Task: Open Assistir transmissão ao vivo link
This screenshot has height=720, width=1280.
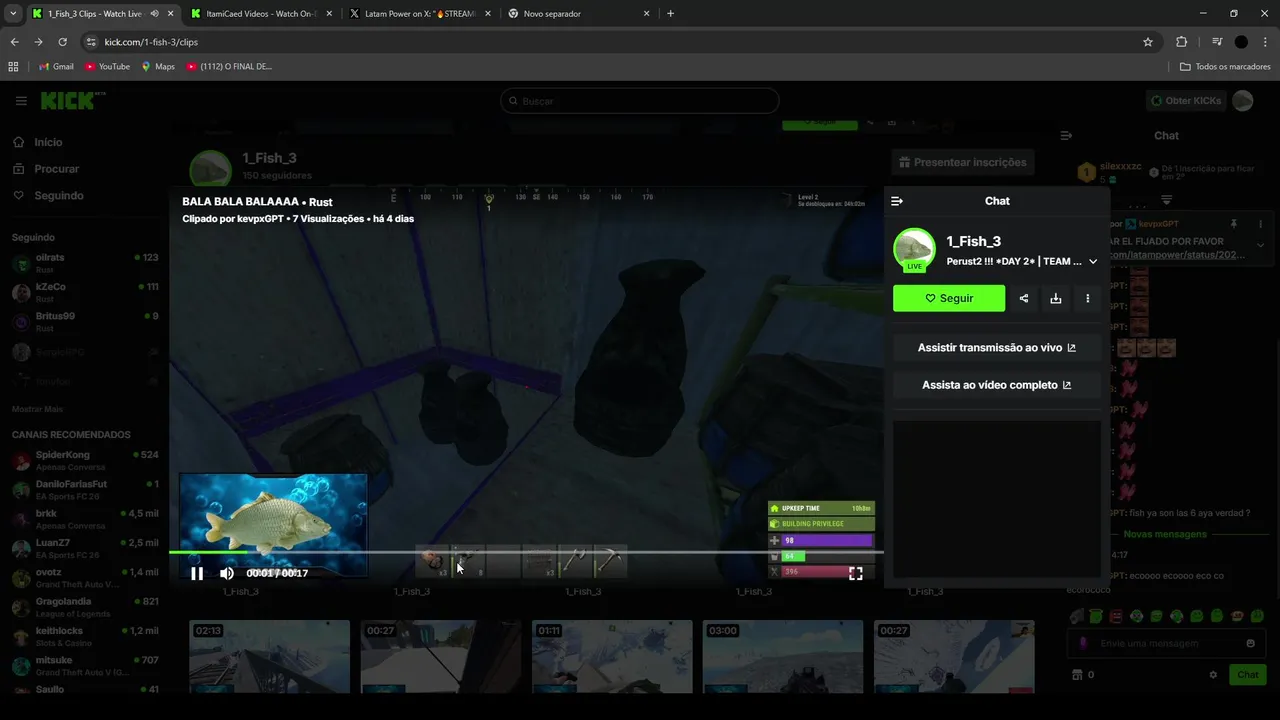Action: pyautogui.click(x=997, y=348)
